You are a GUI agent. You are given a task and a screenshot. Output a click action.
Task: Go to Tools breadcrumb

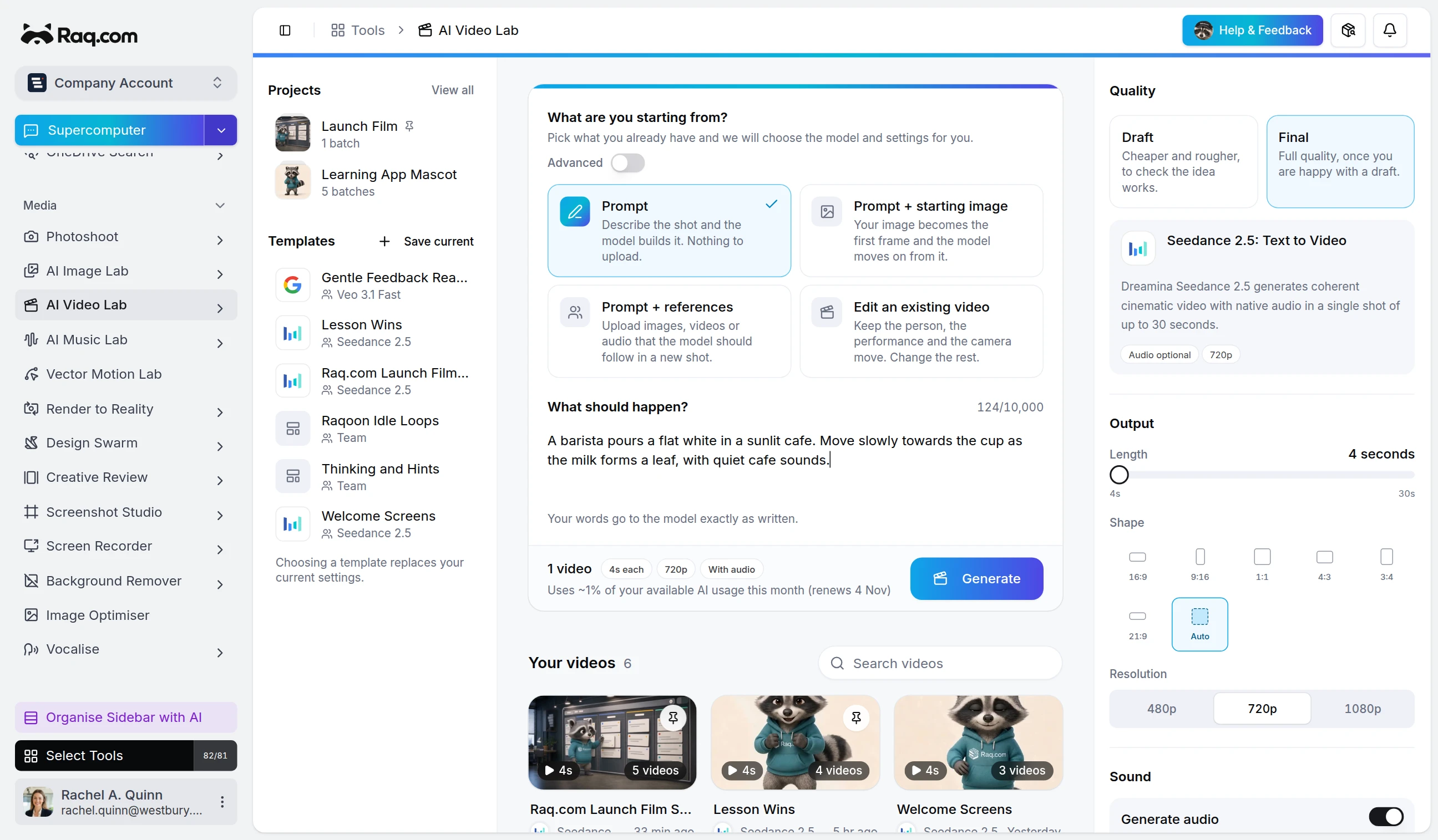pyautogui.click(x=358, y=30)
